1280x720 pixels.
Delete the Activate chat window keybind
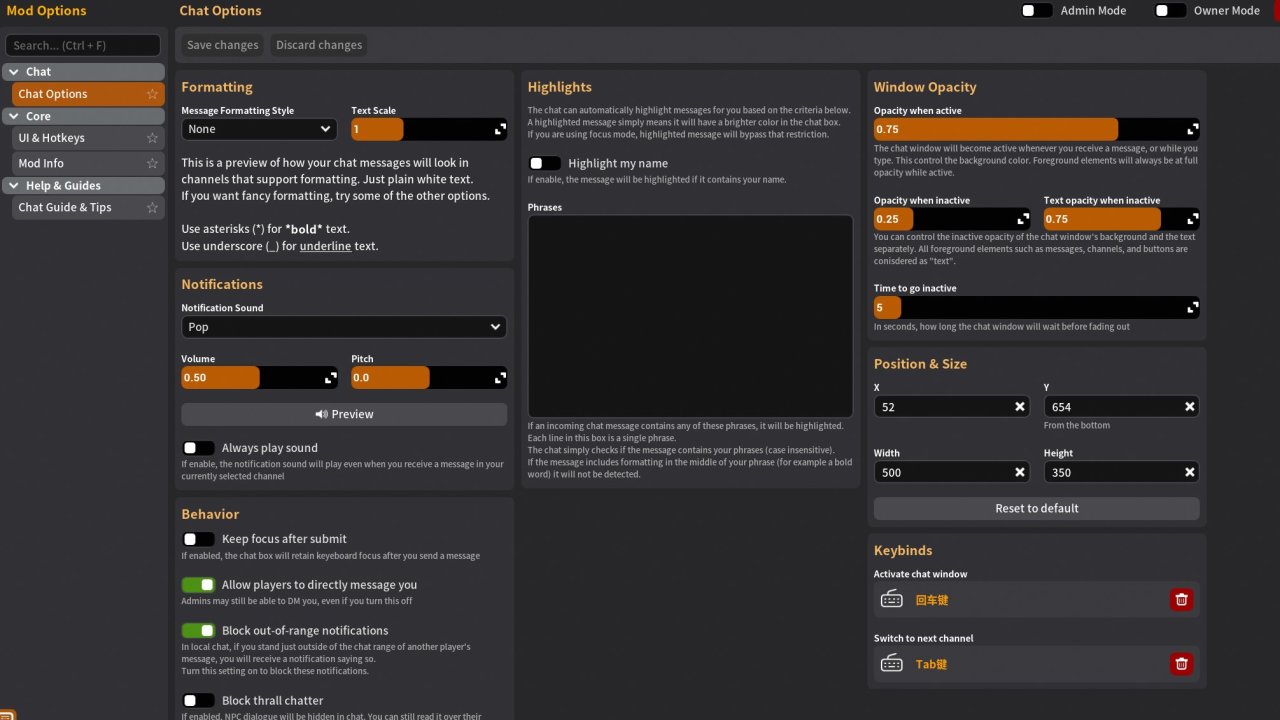coord(1181,600)
